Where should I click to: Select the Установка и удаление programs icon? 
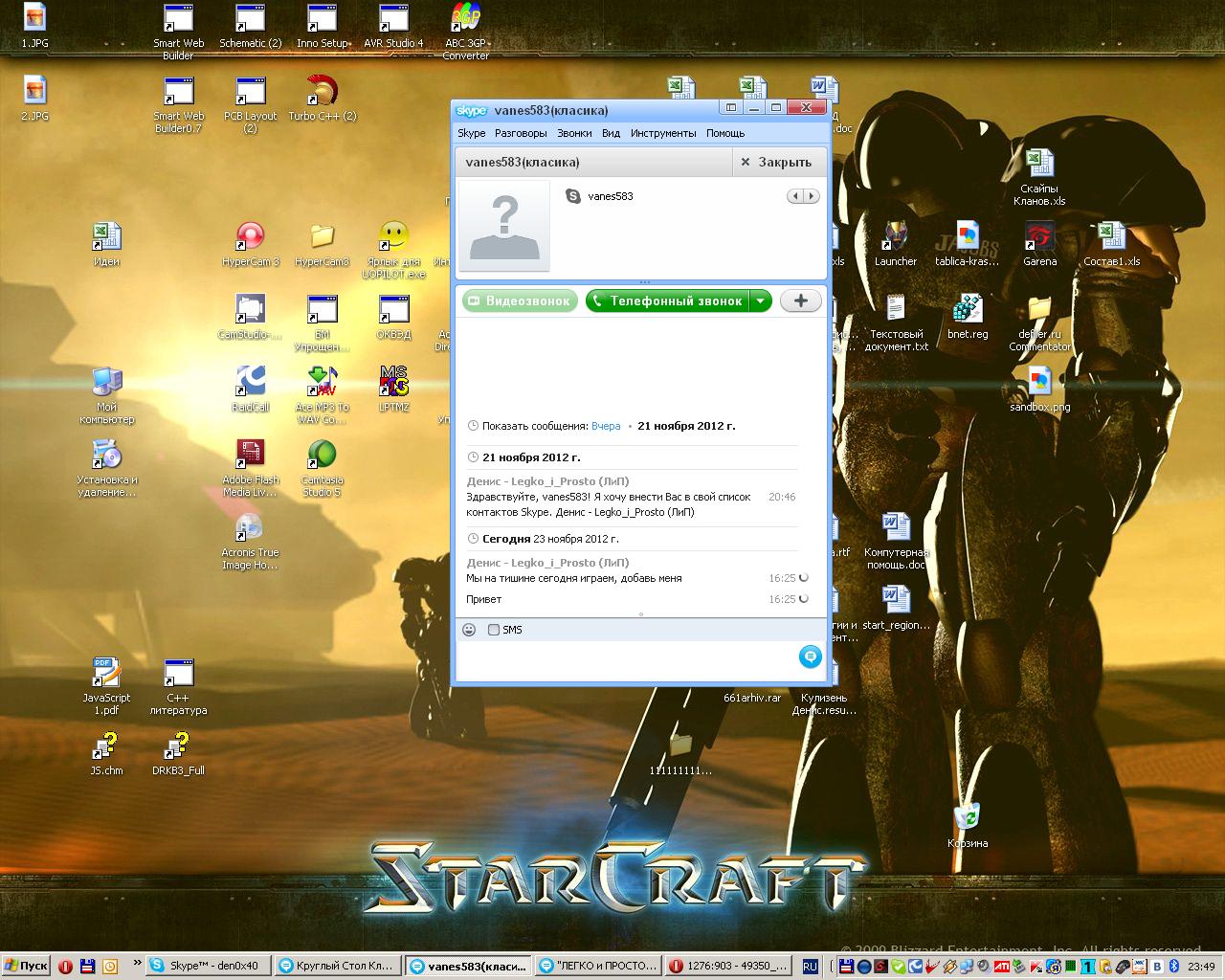107,469
